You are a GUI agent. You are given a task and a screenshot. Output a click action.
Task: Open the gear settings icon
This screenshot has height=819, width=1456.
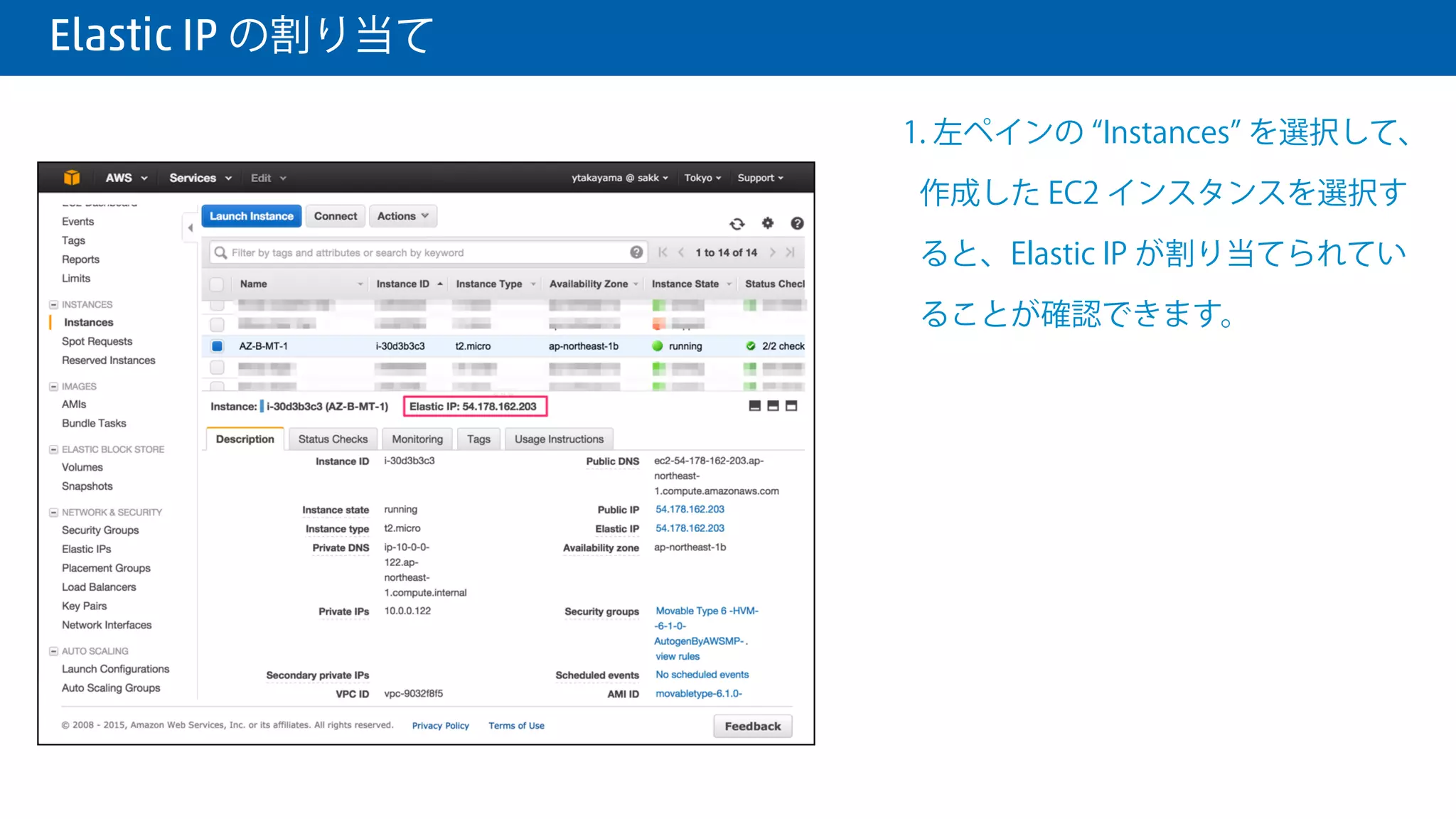[x=768, y=223]
